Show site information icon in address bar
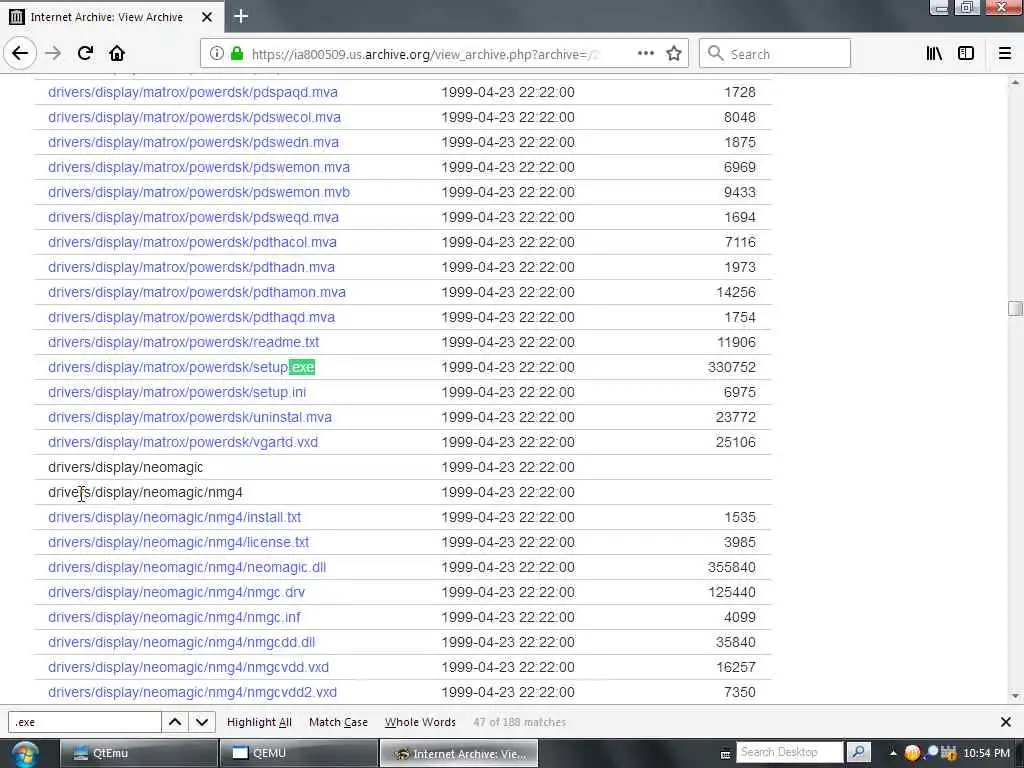This screenshot has width=1024, height=768. coord(216,54)
